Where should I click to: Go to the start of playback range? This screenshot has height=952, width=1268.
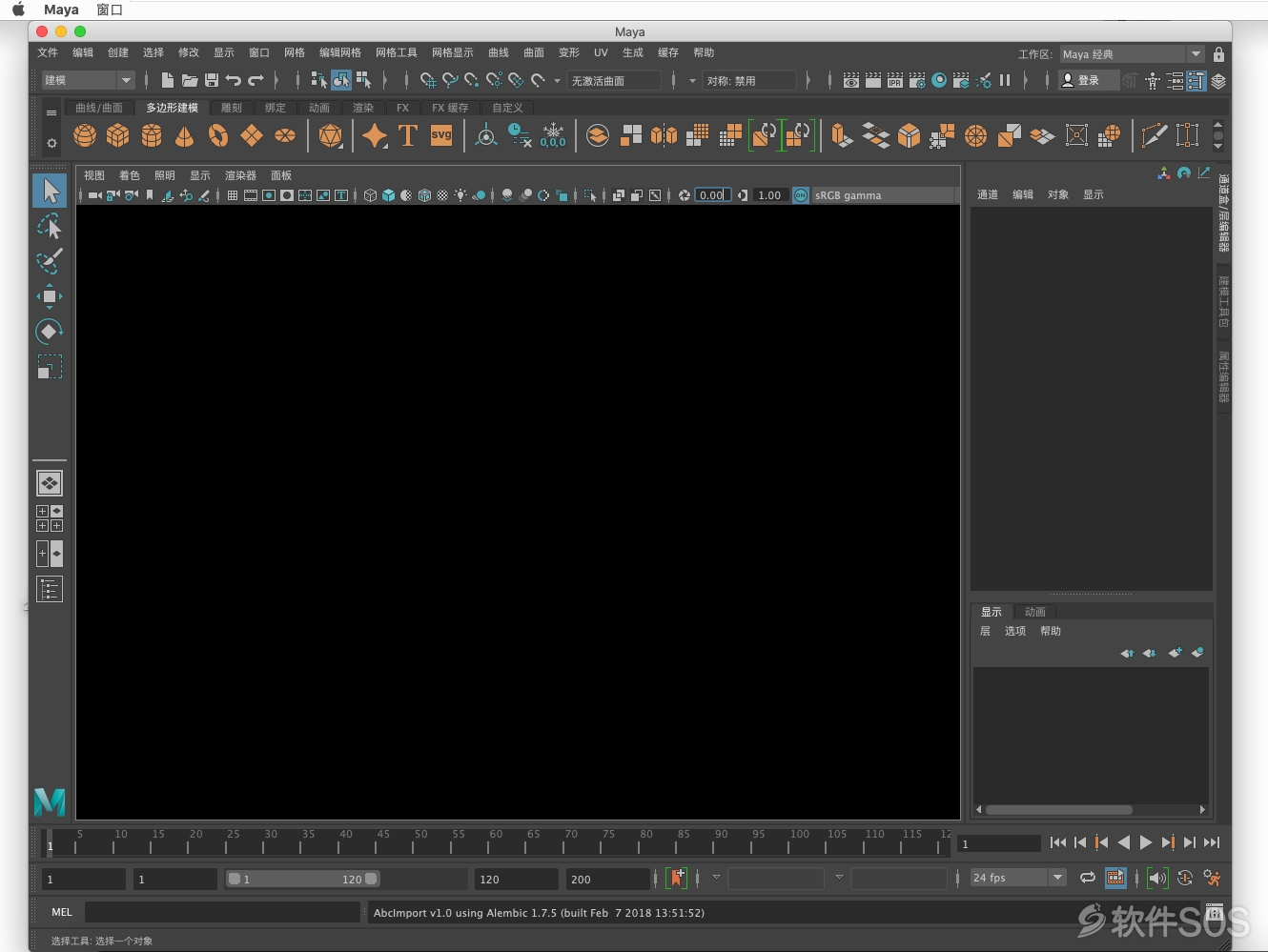click(x=1058, y=842)
